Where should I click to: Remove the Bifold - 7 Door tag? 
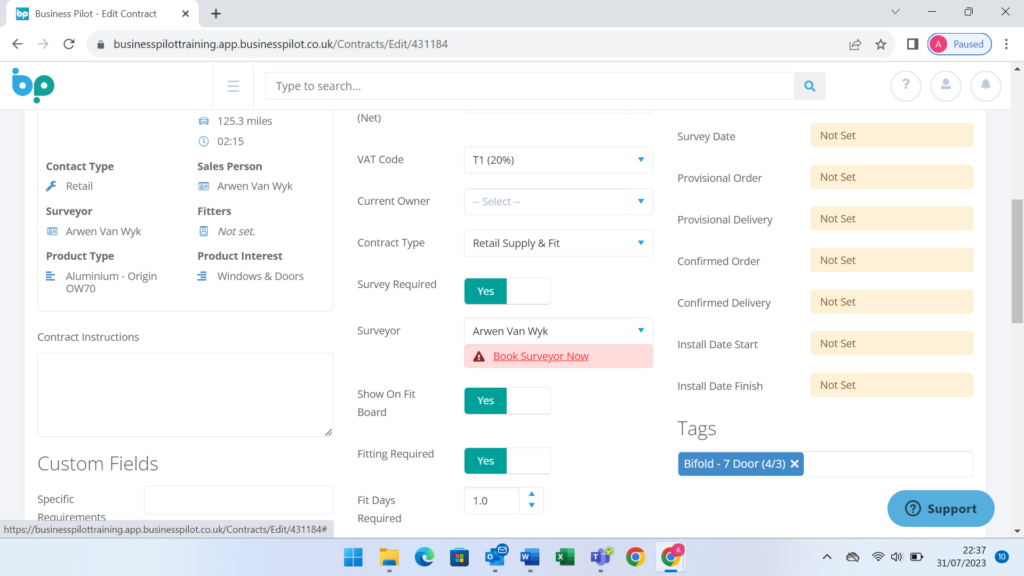point(795,464)
